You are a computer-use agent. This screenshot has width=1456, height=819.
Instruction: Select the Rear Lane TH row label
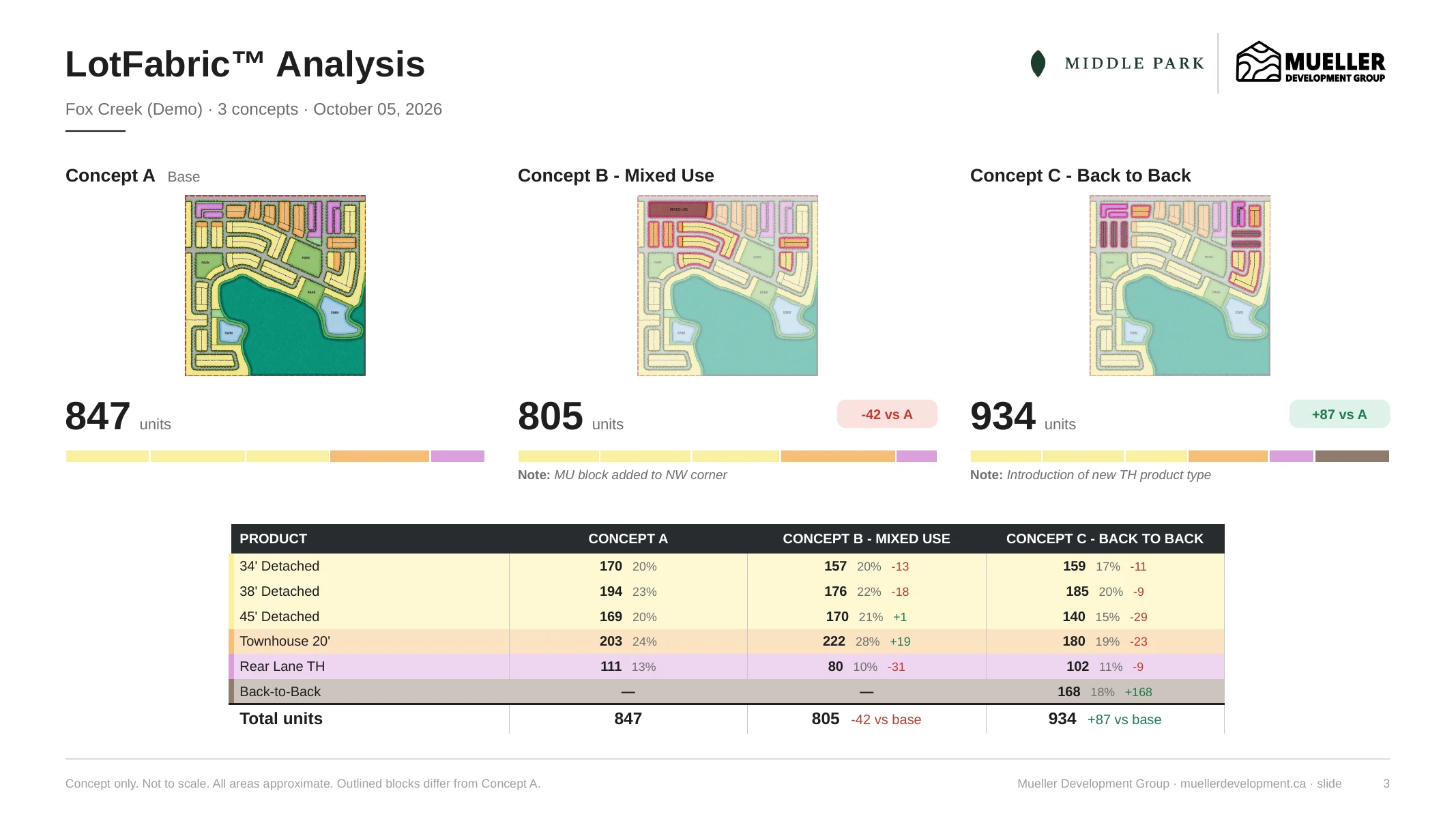pos(282,666)
